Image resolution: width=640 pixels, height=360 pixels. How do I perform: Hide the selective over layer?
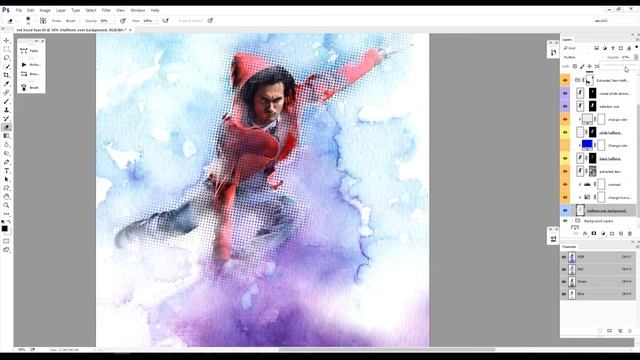point(565,106)
